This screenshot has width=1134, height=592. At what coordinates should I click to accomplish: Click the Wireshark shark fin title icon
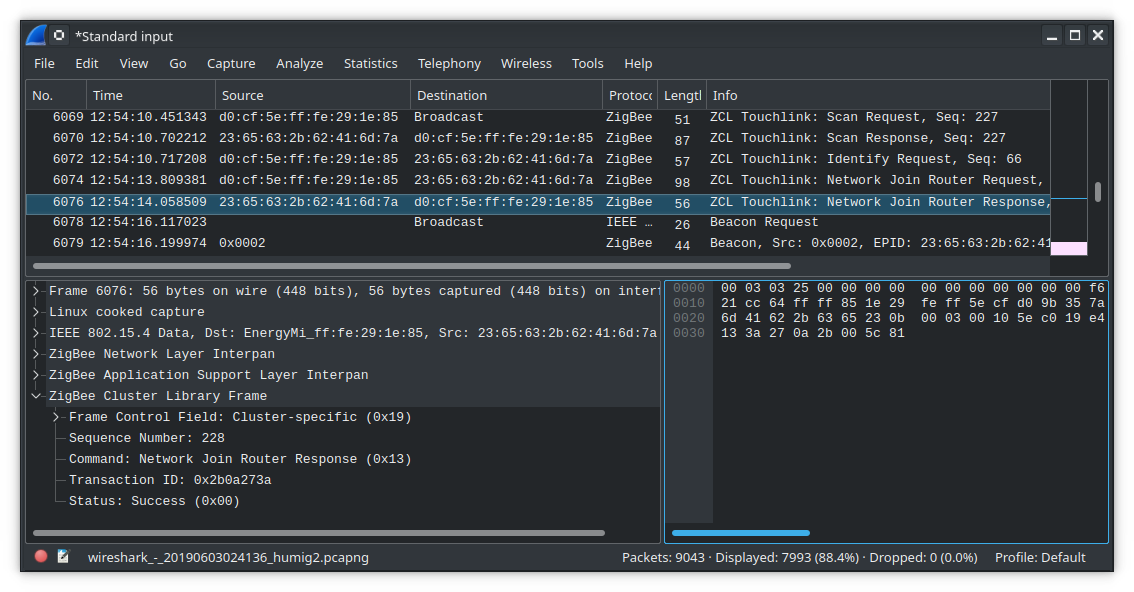(36, 35)
